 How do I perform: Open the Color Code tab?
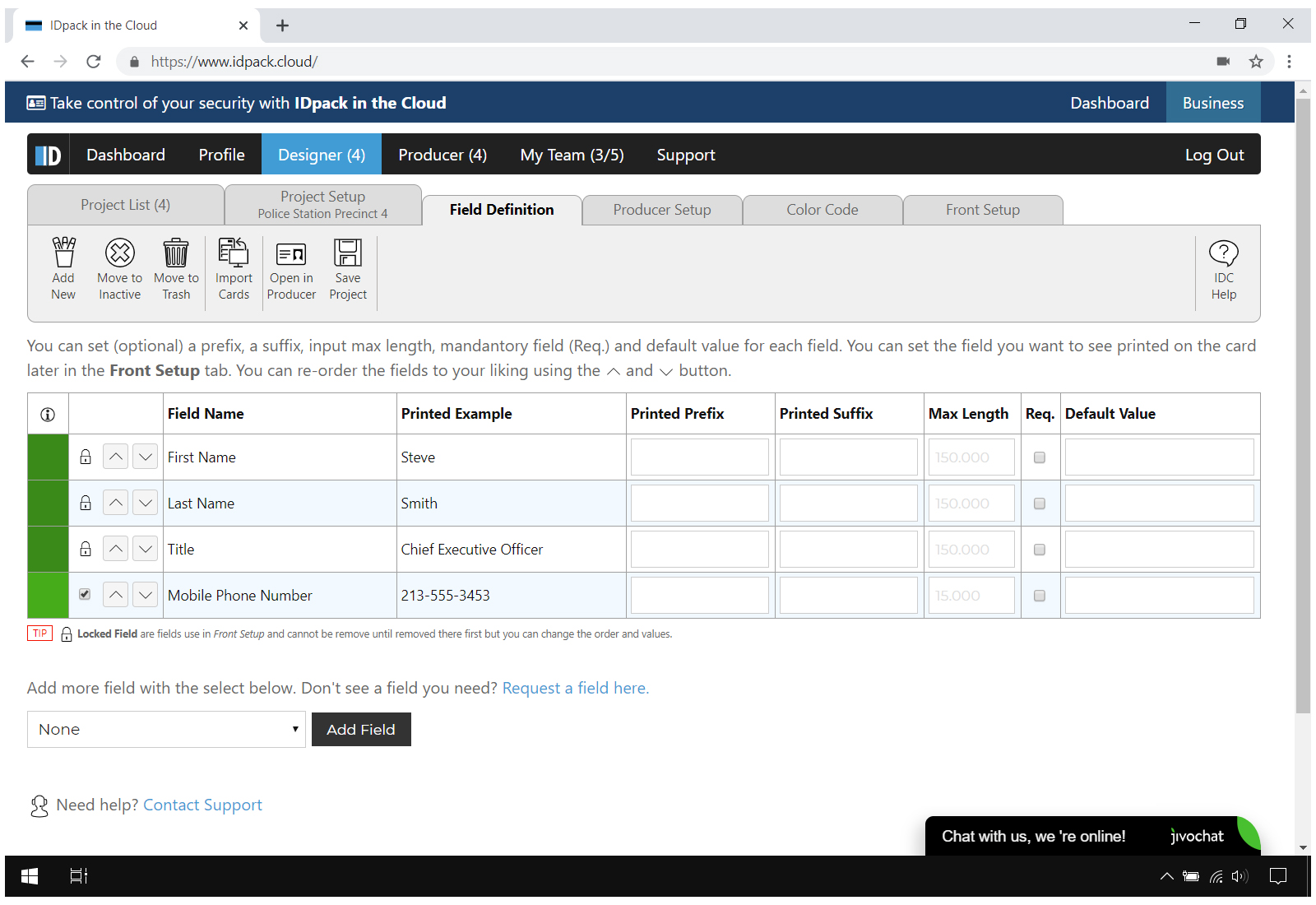[822, 210]
